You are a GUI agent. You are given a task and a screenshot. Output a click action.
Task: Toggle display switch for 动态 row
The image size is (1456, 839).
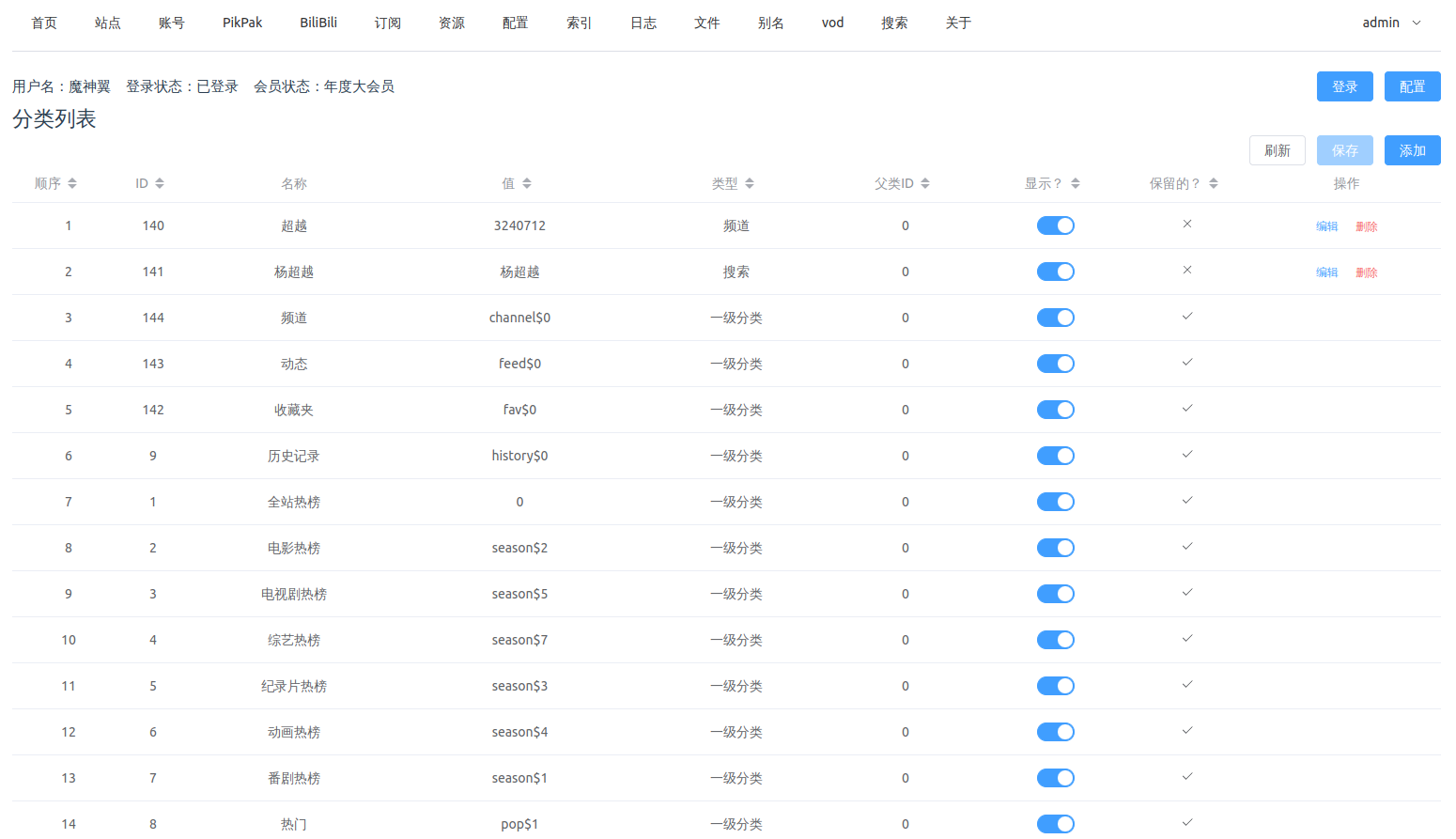coord(1056,364)
